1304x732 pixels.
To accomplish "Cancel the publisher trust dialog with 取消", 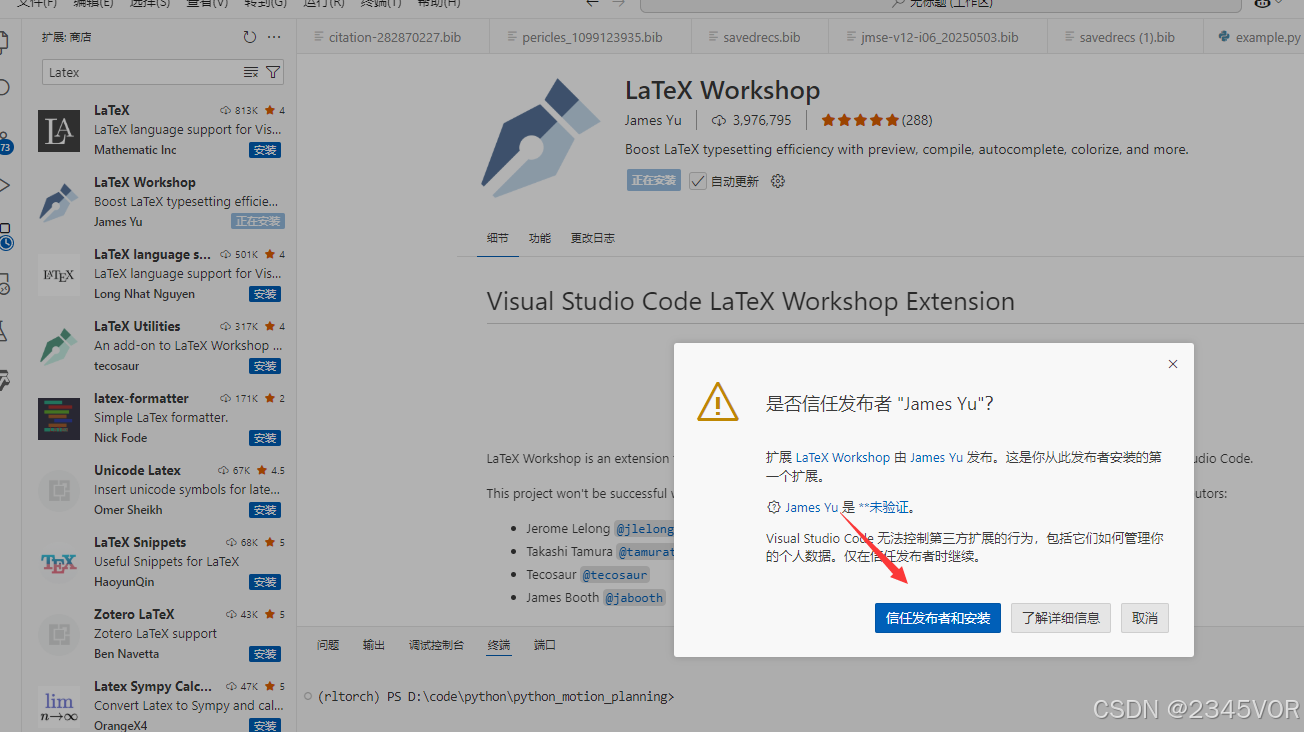I will (1145, 618).
